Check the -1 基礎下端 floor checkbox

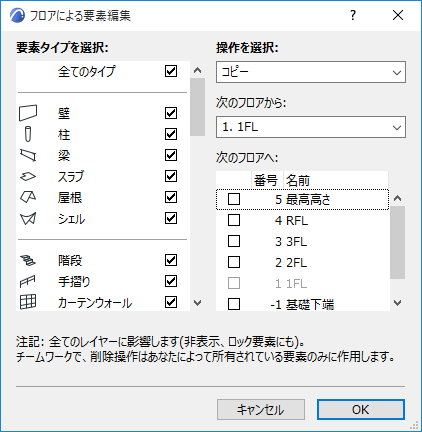234,304
